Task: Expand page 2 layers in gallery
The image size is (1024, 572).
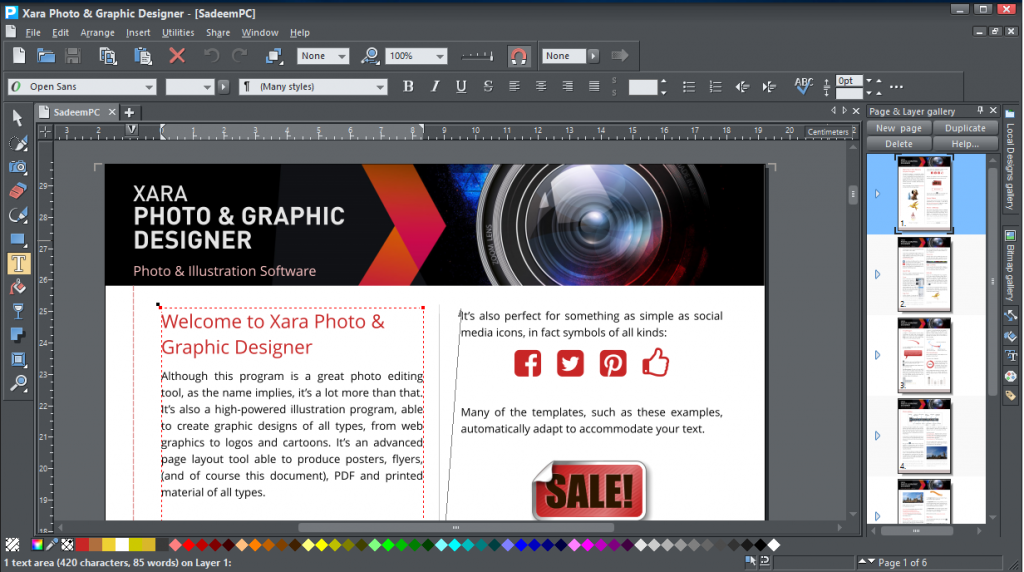Action: pos(877,275)
